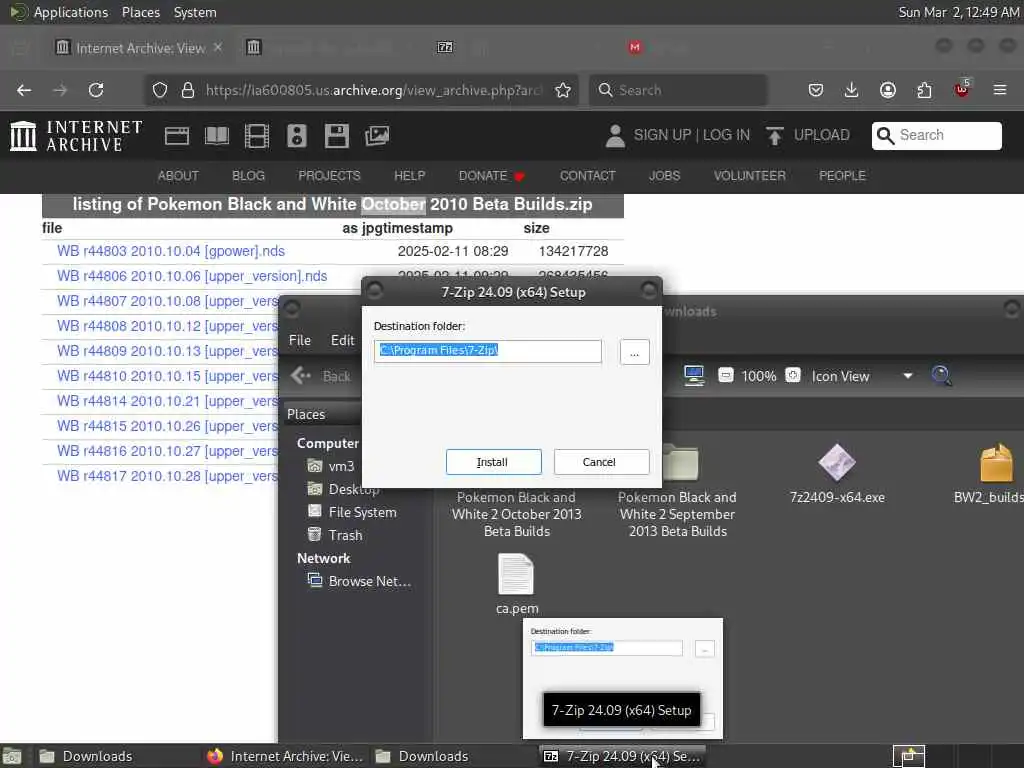Select Trash in the Places sidebar
Image resolution: width=1024 pixels, height=768 pixels.
pyautogui.click(x=335, y=535)
